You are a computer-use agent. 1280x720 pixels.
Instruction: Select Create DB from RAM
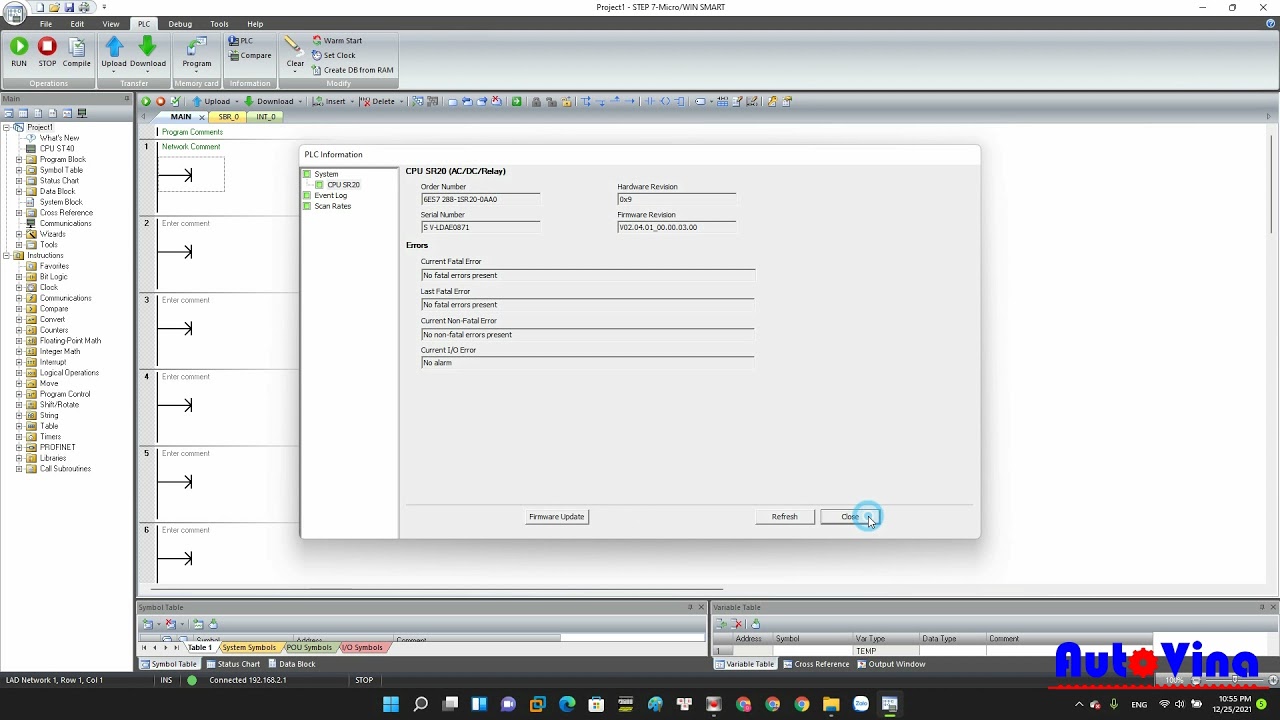pos(353,70)
